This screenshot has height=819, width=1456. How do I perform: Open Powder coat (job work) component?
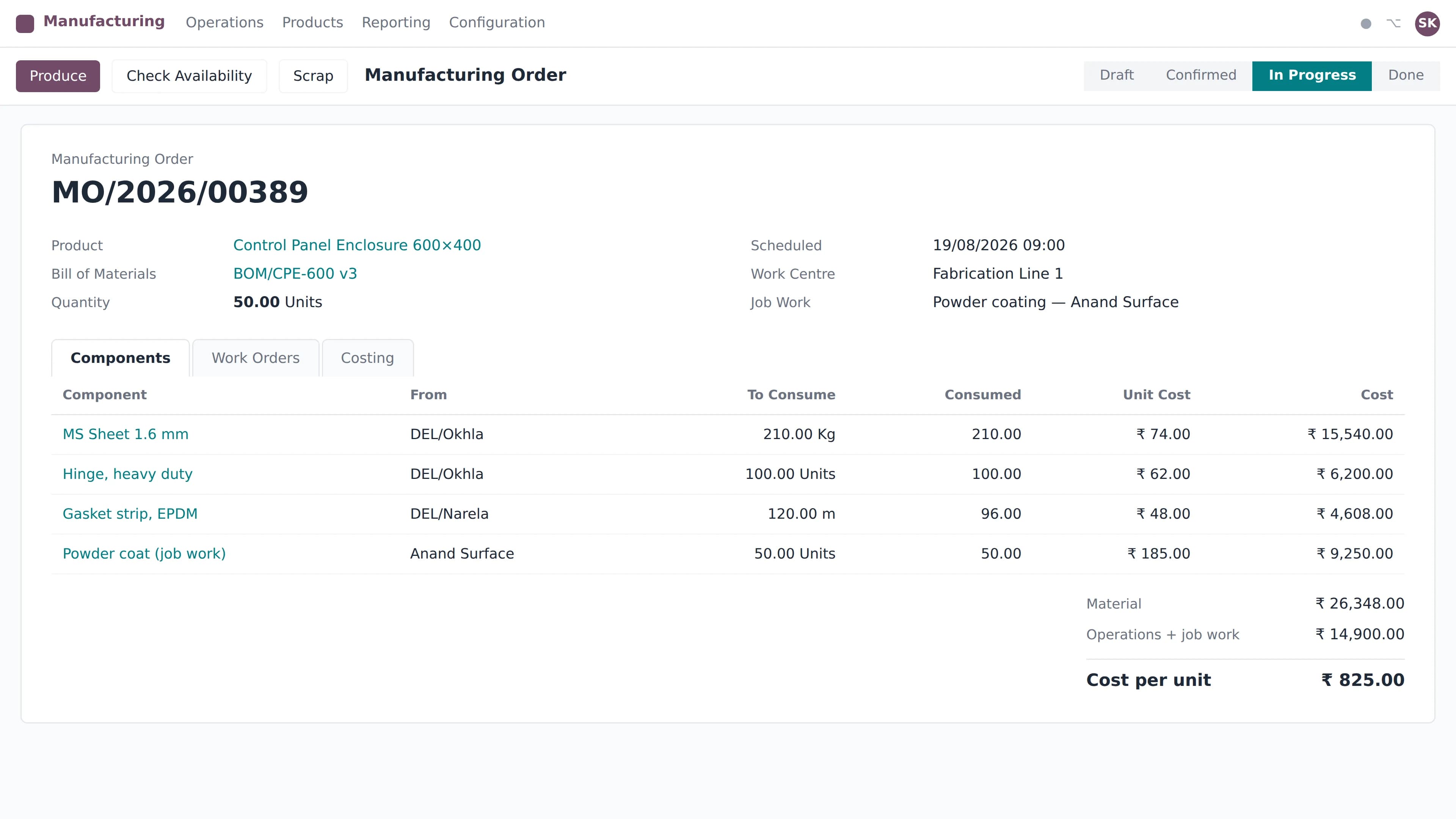144,553
